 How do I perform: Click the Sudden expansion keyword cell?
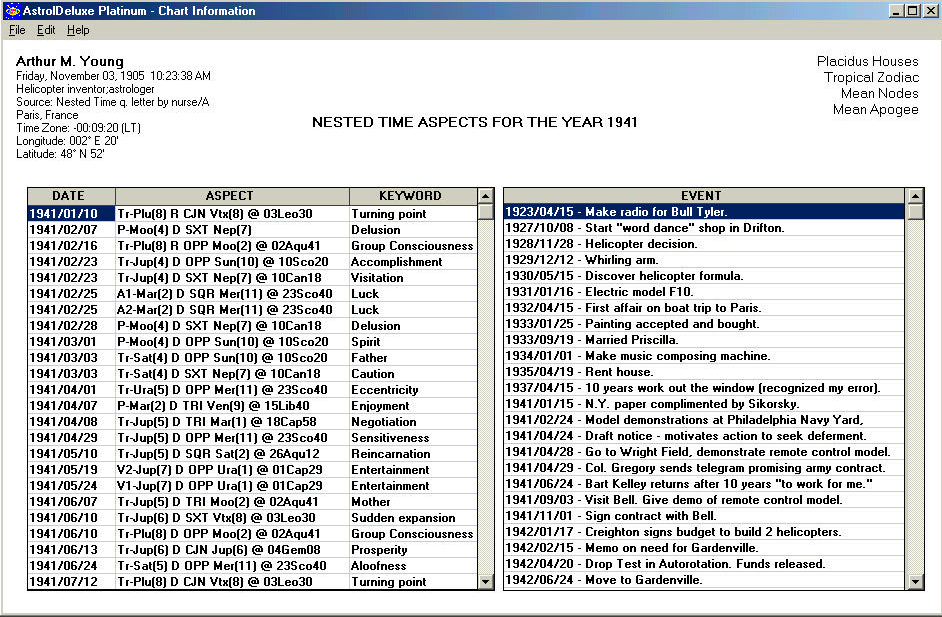413,518
